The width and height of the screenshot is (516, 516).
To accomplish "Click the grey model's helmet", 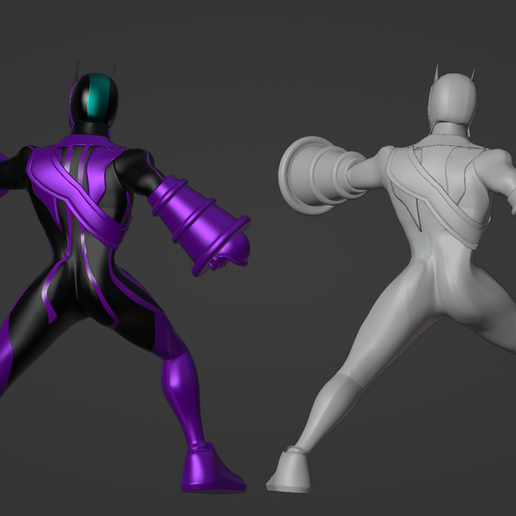I will point(453,99).
